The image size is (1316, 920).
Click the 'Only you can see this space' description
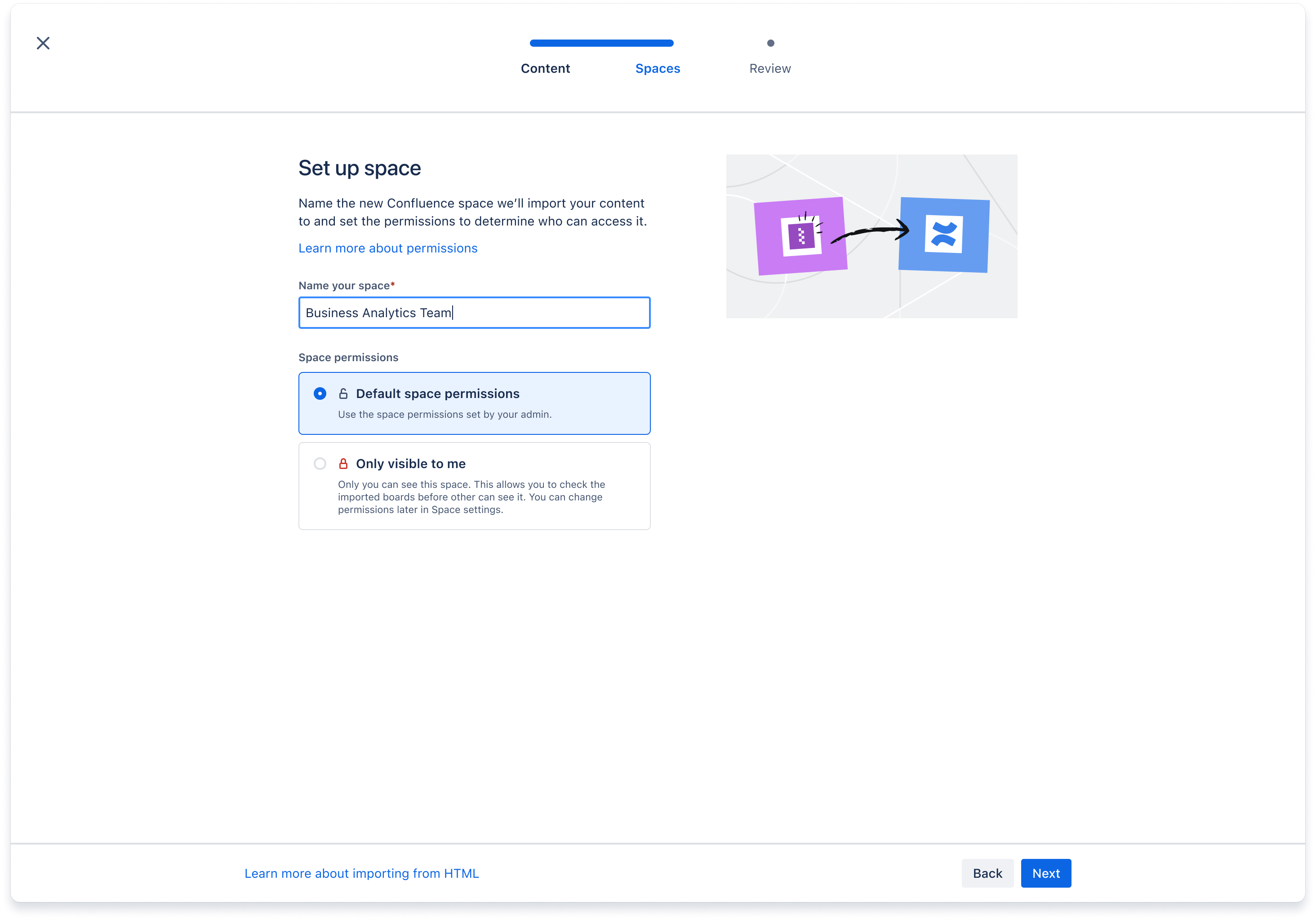pos(471,497)
